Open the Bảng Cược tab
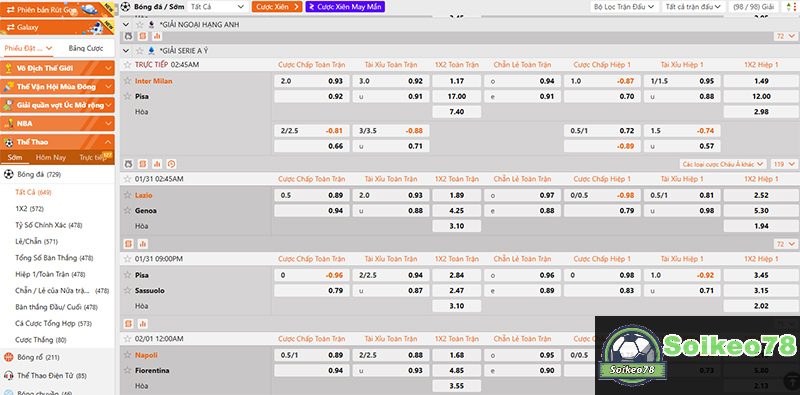Screen dimensions: 800x395 point(86,48)
